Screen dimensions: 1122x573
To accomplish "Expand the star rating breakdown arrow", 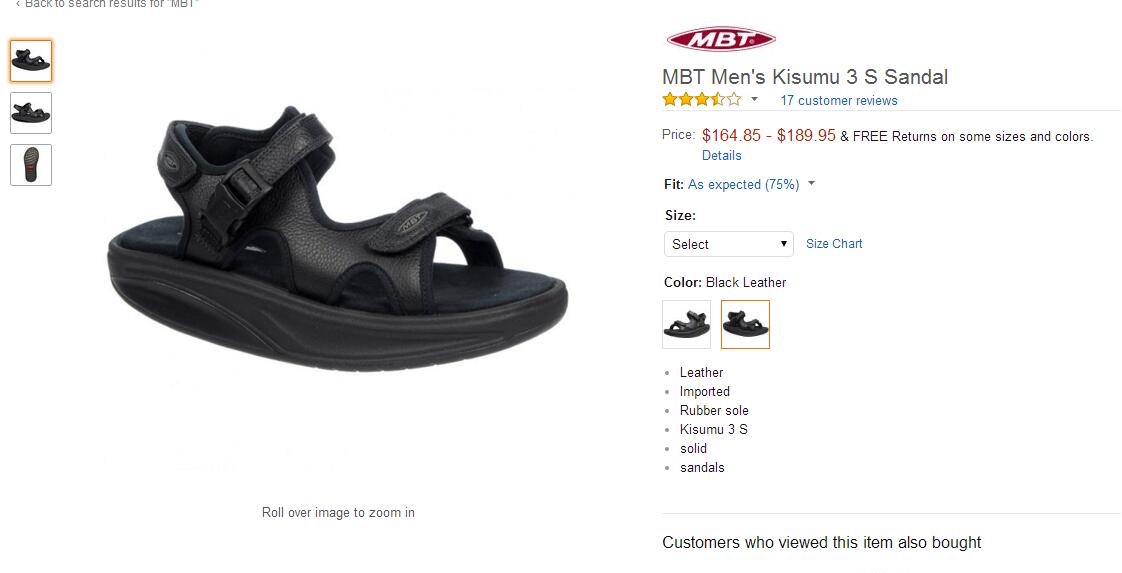I will click(x=754, y=99).
